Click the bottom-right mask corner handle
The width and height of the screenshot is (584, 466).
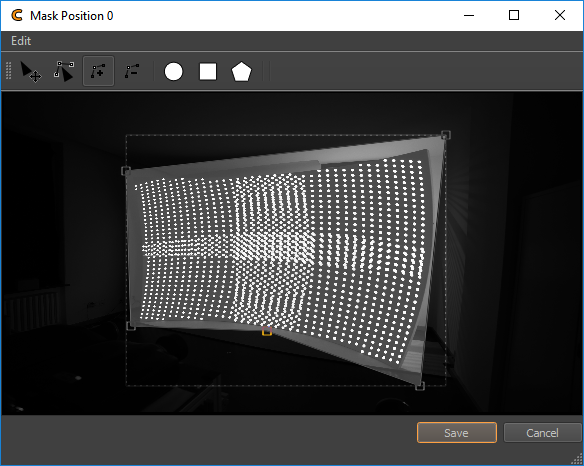coord(420,386)
